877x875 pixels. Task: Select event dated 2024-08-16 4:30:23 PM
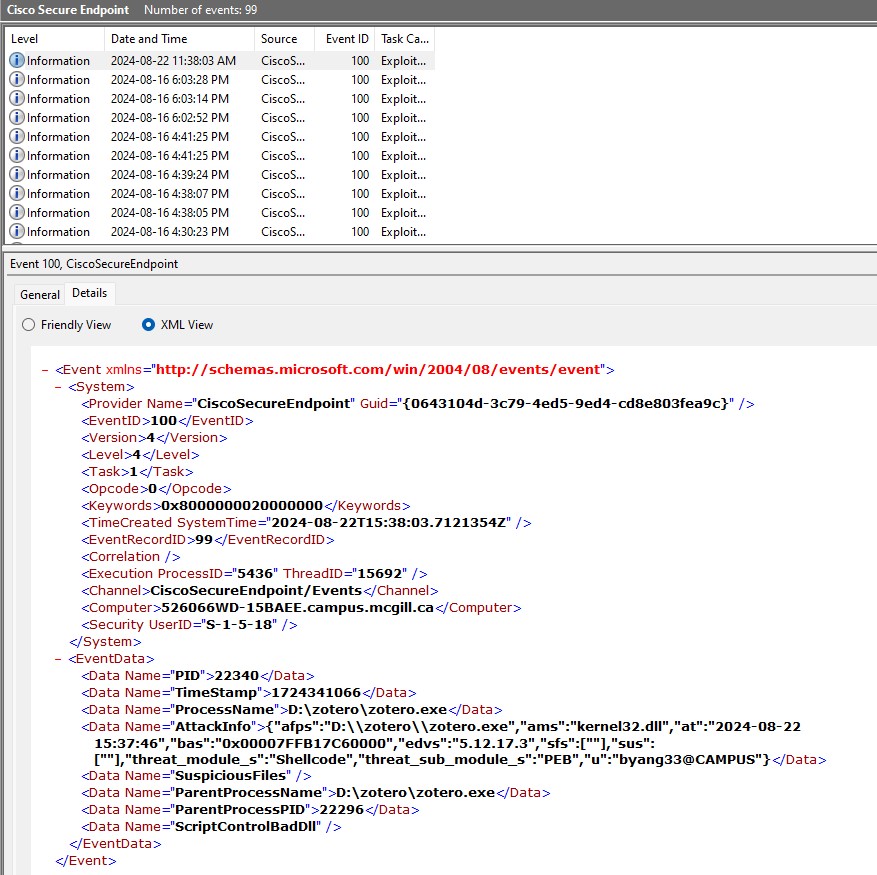220,232
